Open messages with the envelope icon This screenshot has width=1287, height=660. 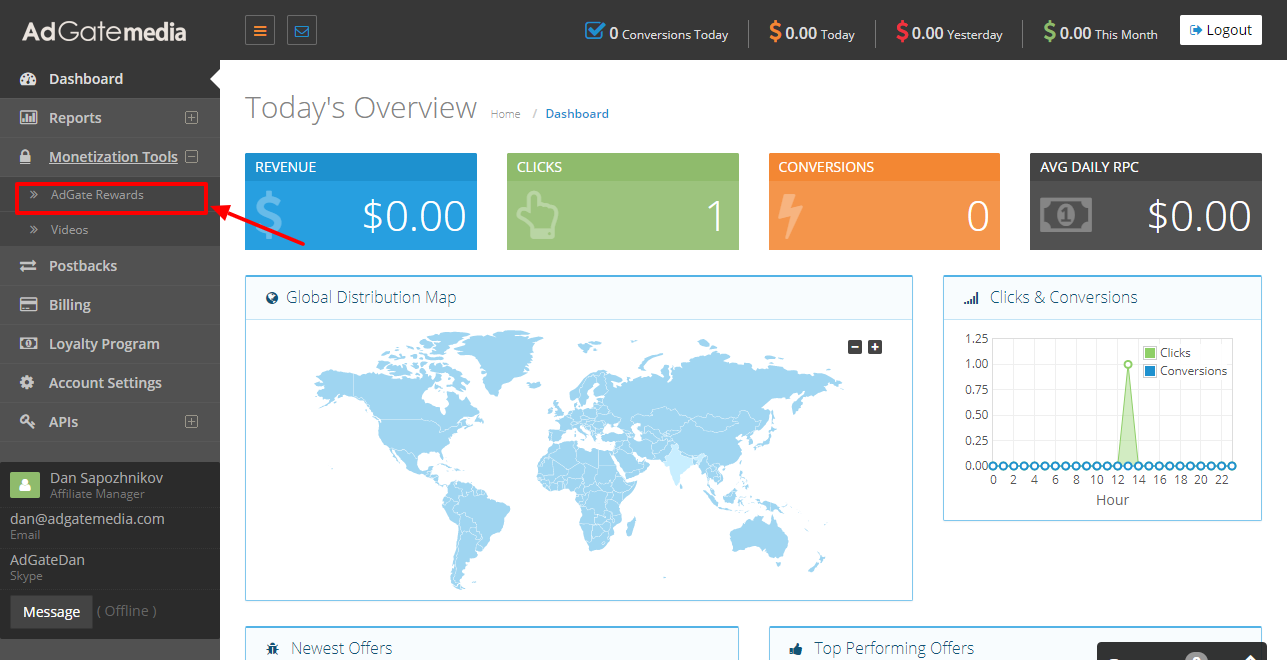click(302, 30)
